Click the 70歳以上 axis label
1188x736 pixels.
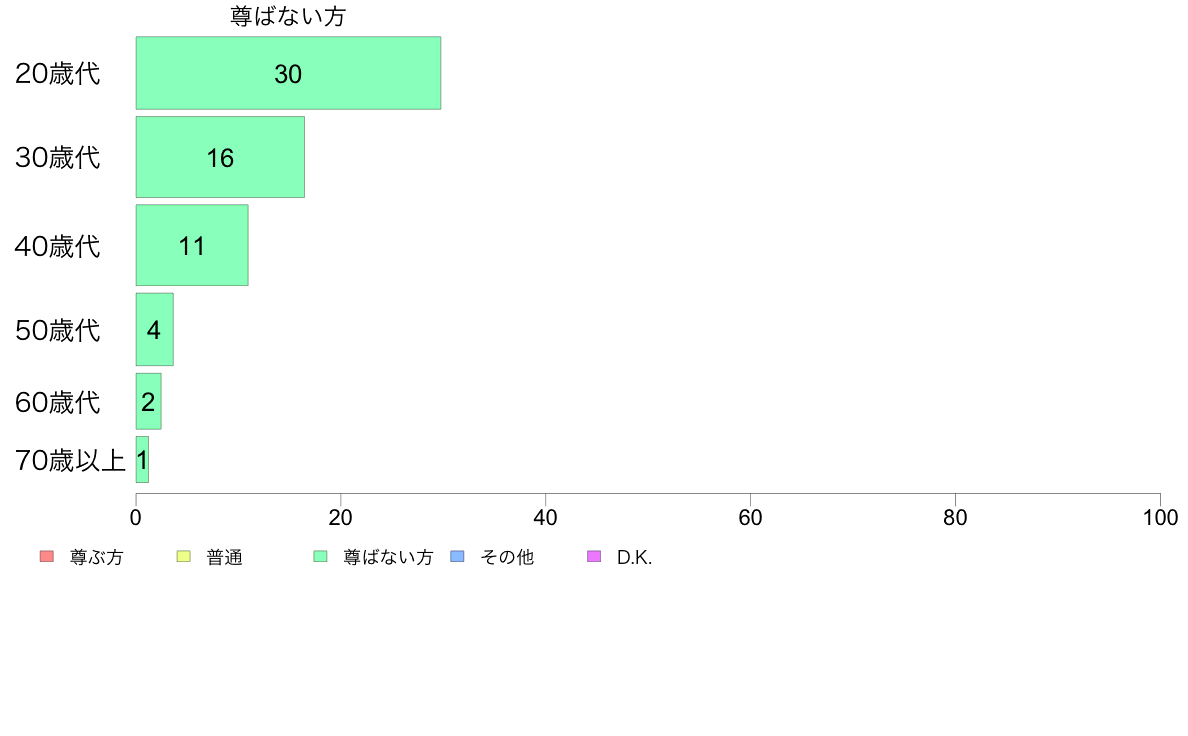tap(70, 460)
